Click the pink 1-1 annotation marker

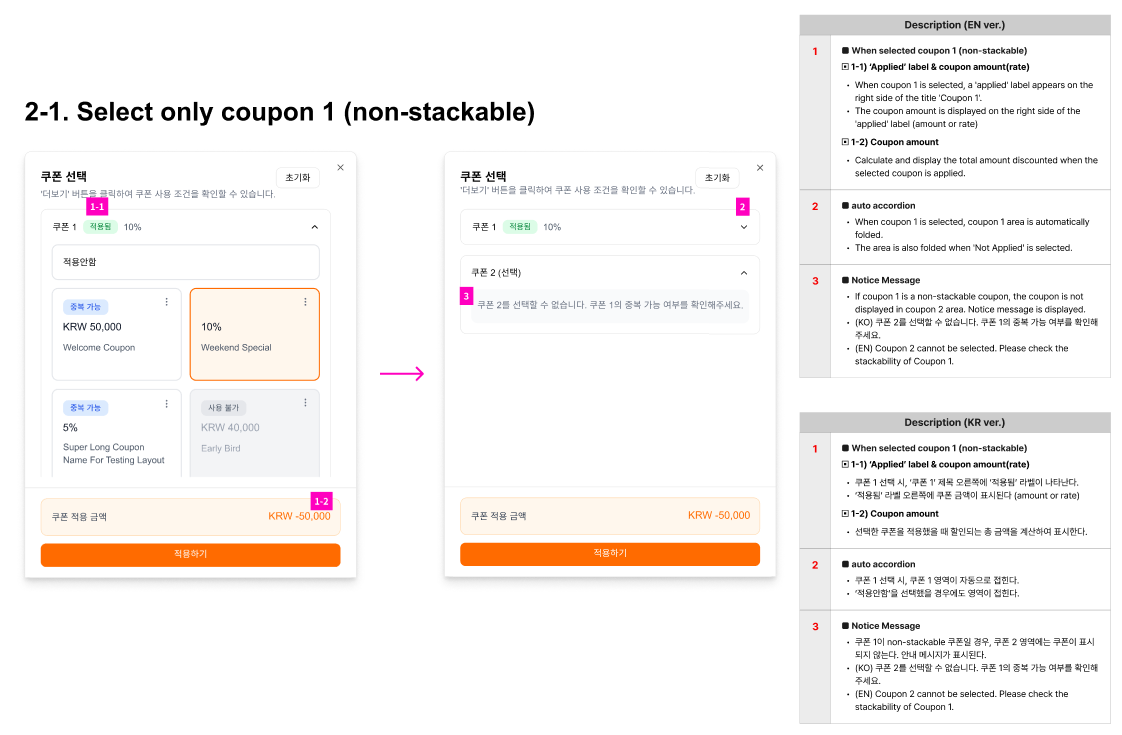[97, 207]
